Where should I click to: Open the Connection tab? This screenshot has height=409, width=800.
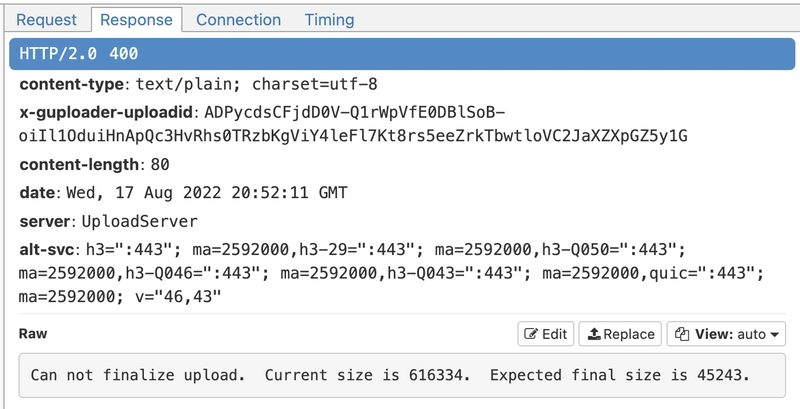[238, 20]
